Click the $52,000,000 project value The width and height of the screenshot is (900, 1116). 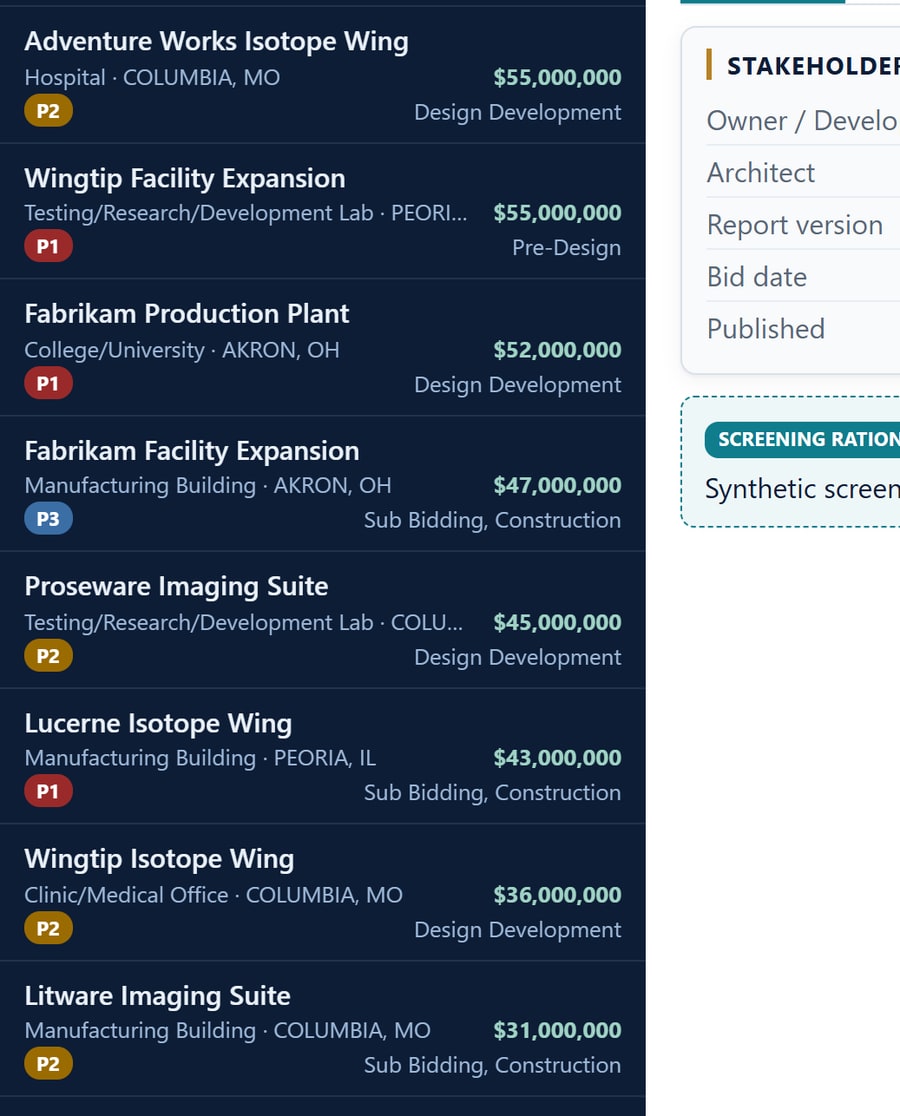tap(557, 349)
